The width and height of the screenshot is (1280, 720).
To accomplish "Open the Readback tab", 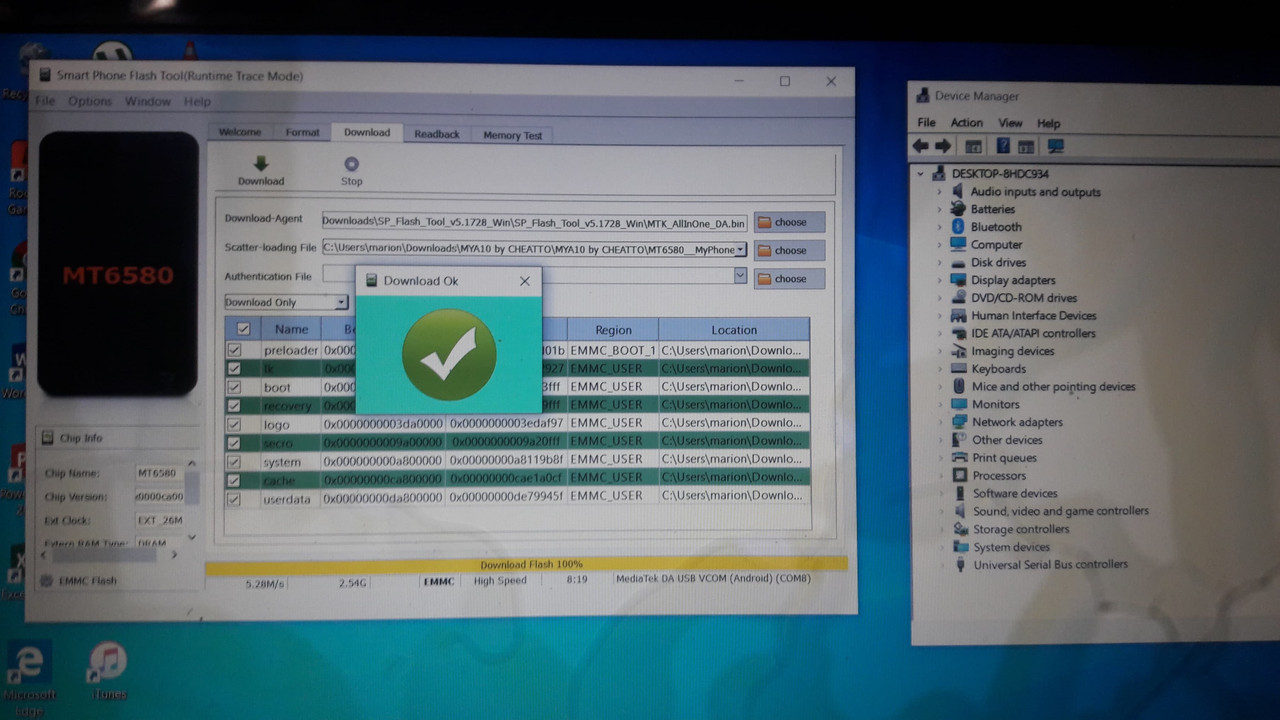I will pos(437,134).
